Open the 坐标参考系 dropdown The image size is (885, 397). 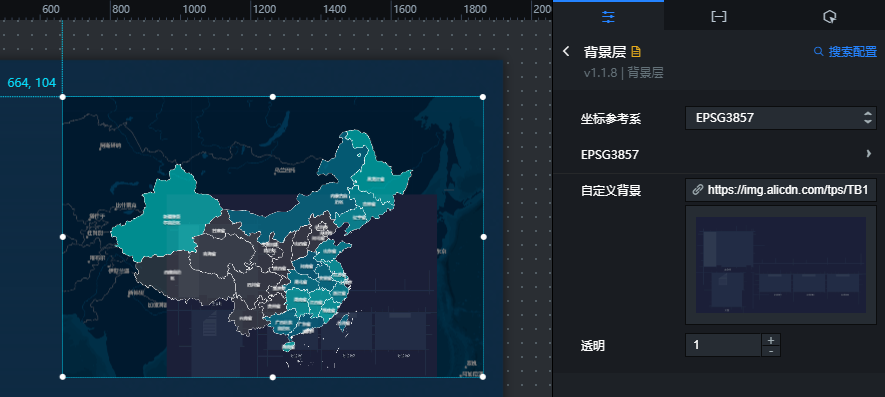[x=781, y=118]
